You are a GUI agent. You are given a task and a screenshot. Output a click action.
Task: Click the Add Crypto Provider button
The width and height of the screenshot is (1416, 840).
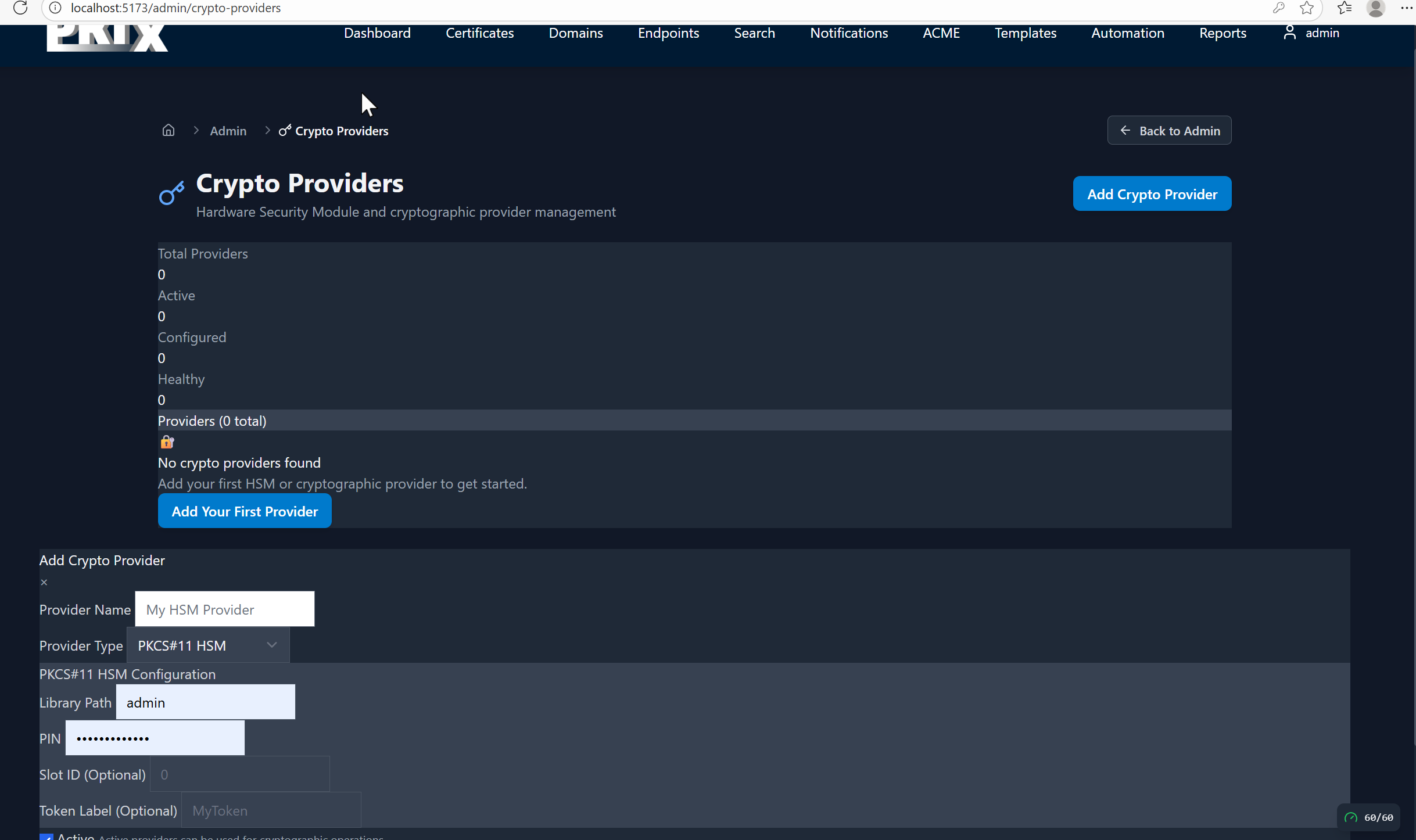[x=1152, y=194]
